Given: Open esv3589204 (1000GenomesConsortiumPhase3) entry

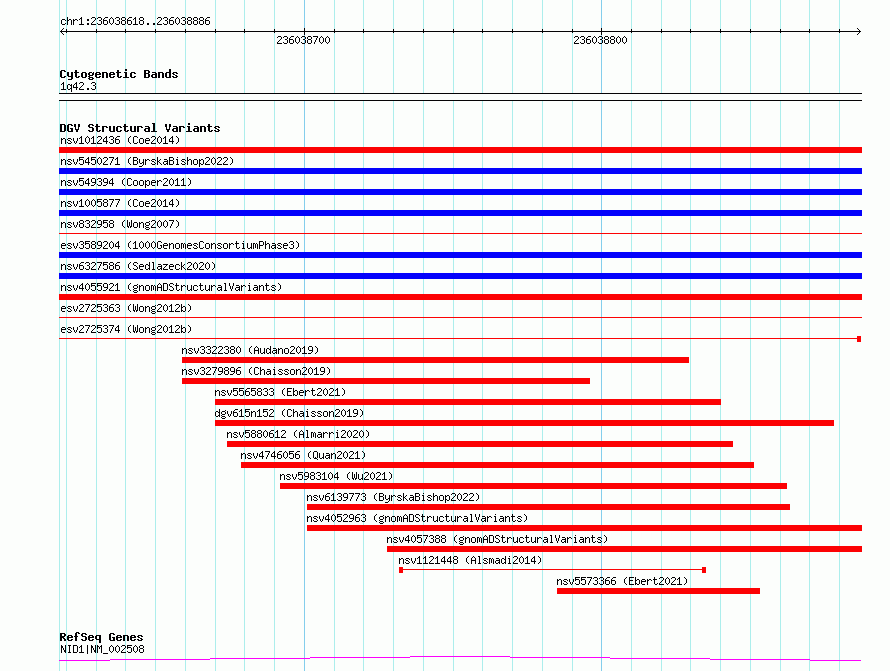Looking at the screenshot, I should pos(180,245).
